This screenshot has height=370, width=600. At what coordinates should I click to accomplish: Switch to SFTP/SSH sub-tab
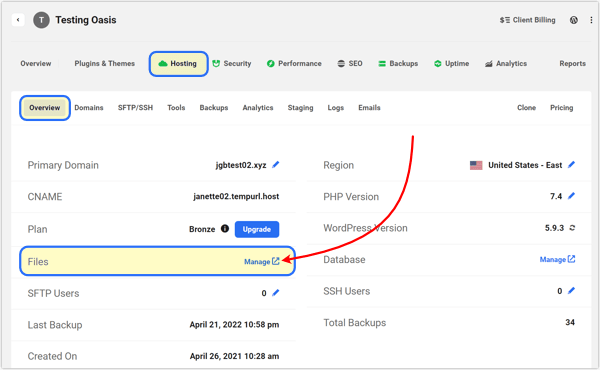[135, 108]
